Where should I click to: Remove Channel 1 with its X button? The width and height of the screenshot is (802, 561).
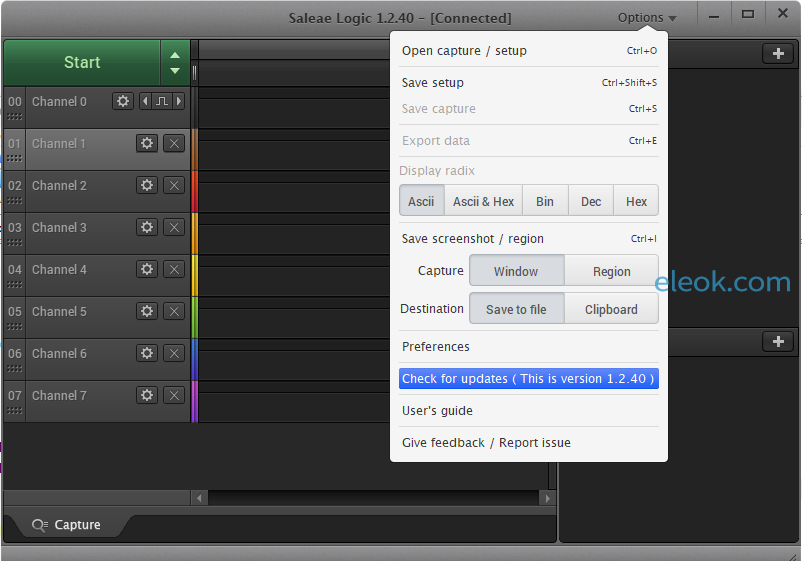point(174,143)
